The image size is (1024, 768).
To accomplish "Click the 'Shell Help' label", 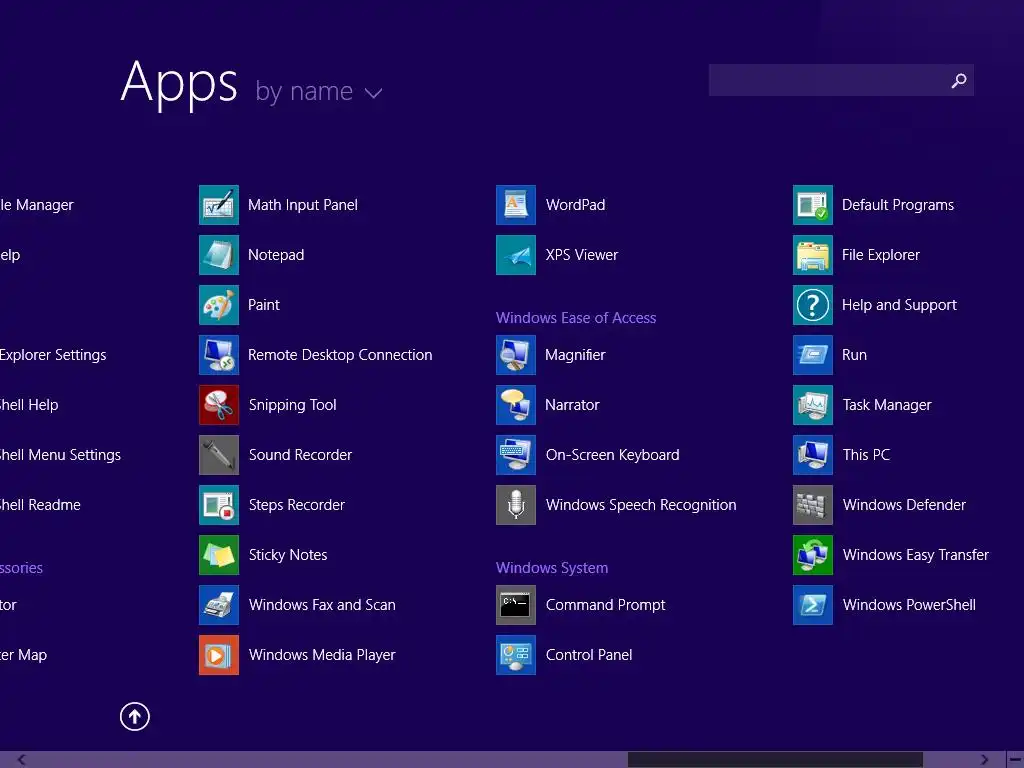I will click(x=29, y=405).
